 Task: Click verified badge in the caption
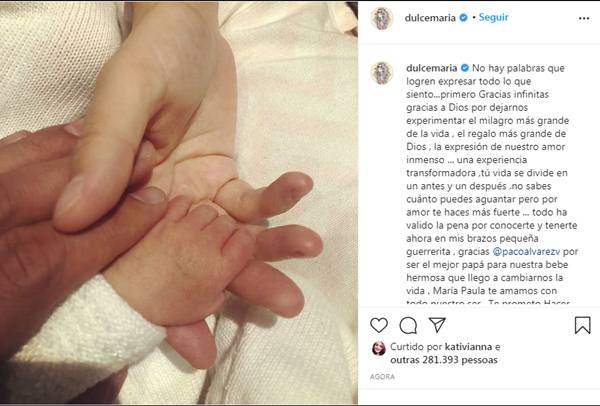(465, 68)
